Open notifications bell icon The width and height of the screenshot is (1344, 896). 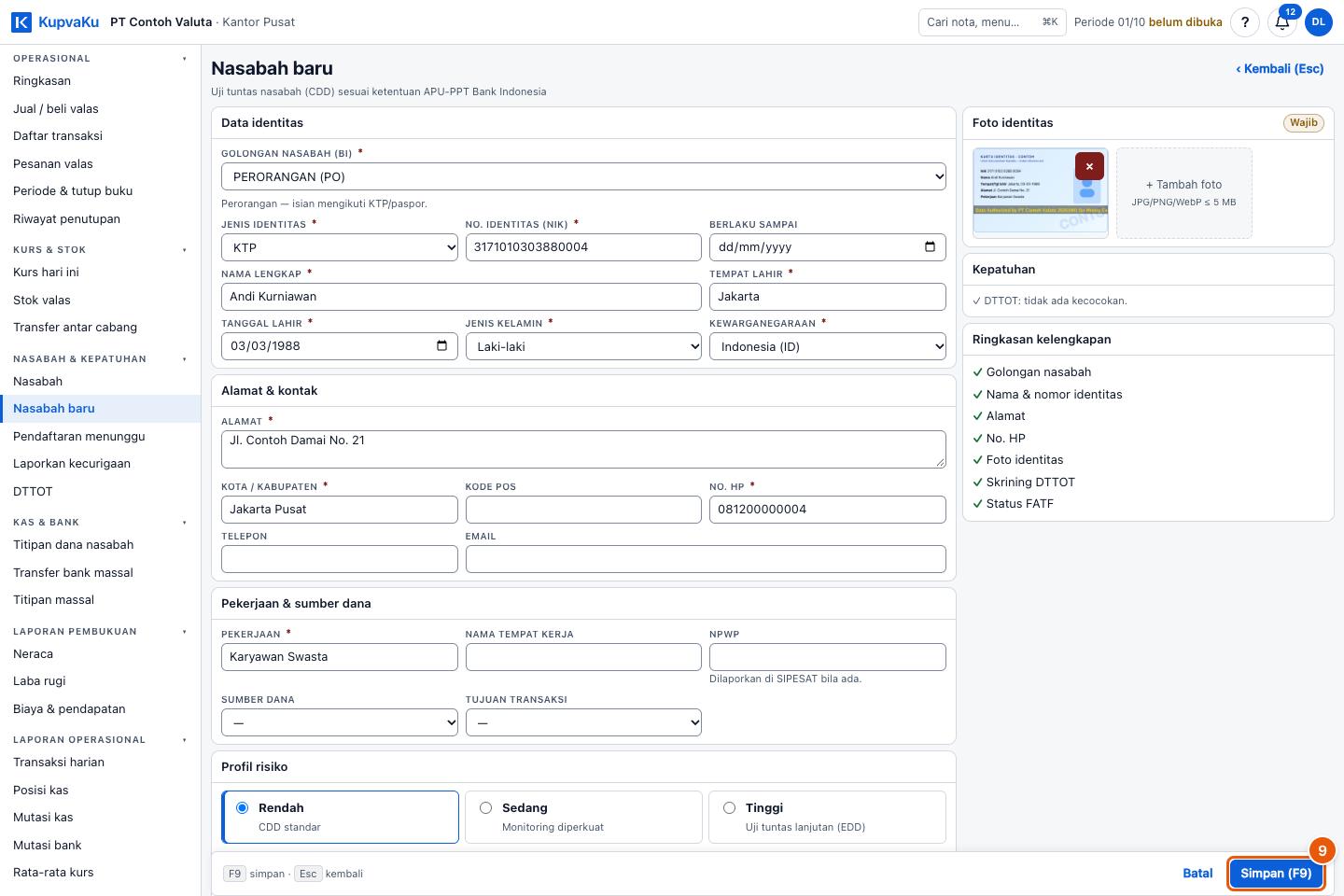1282,22
